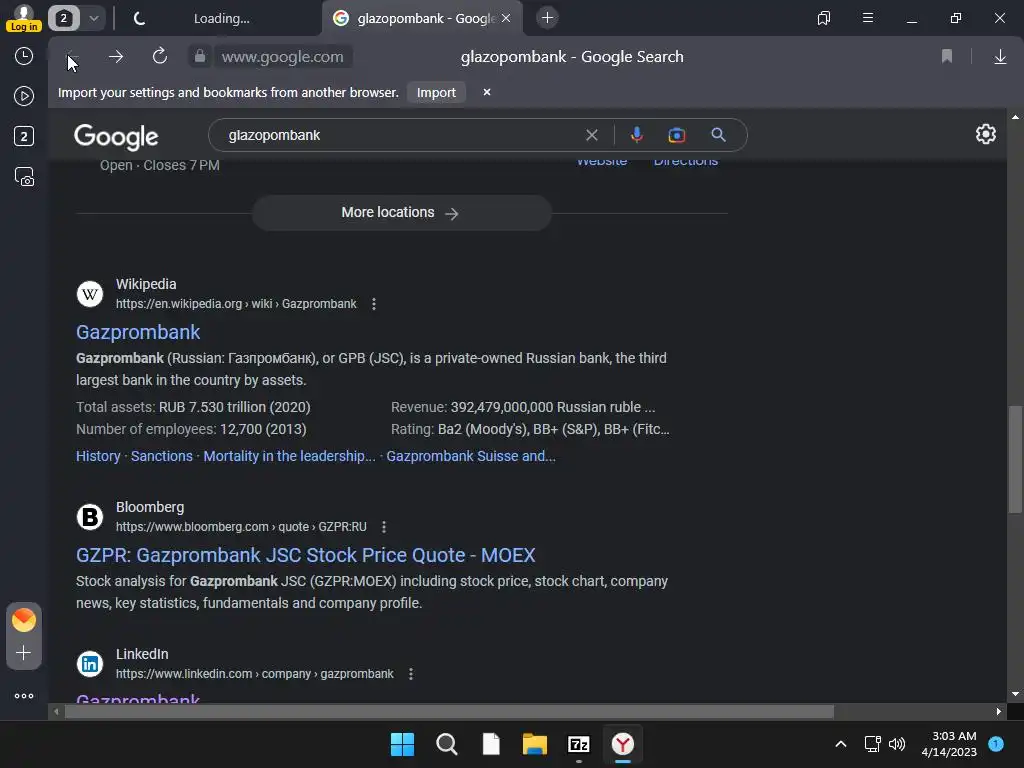Screen dimensions: 1024x768
Task: Open LinkedIn result options menu
Action: (x=411, y=673)
